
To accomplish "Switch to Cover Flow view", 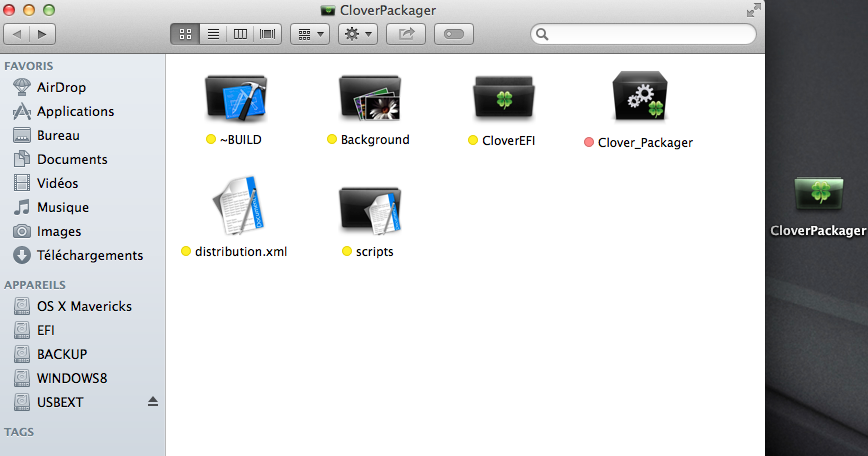I will pyautogui.click(x=268, y=34).
